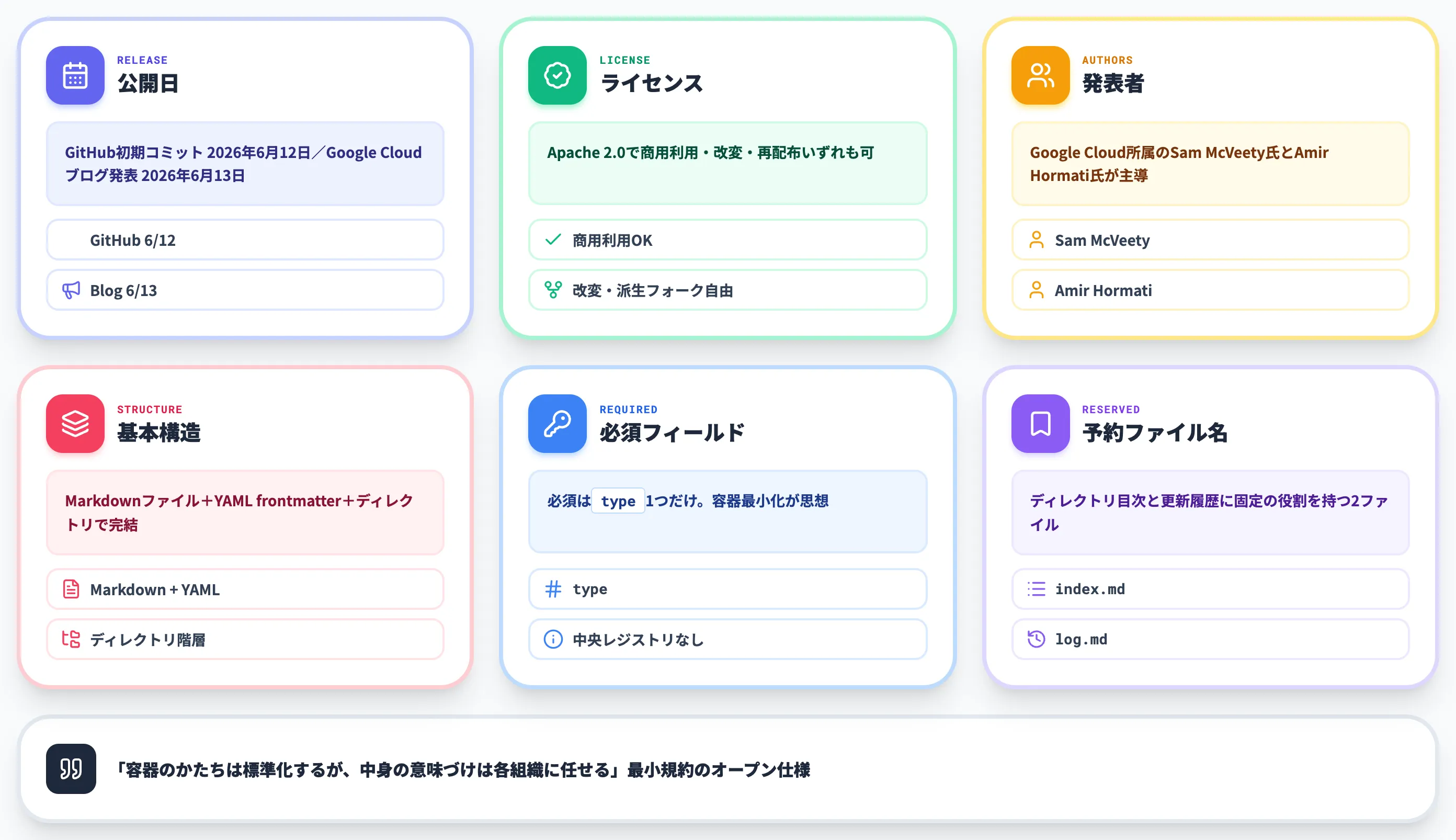
Task: Select the 商用利用OK chip
Action: pos(727,240)
